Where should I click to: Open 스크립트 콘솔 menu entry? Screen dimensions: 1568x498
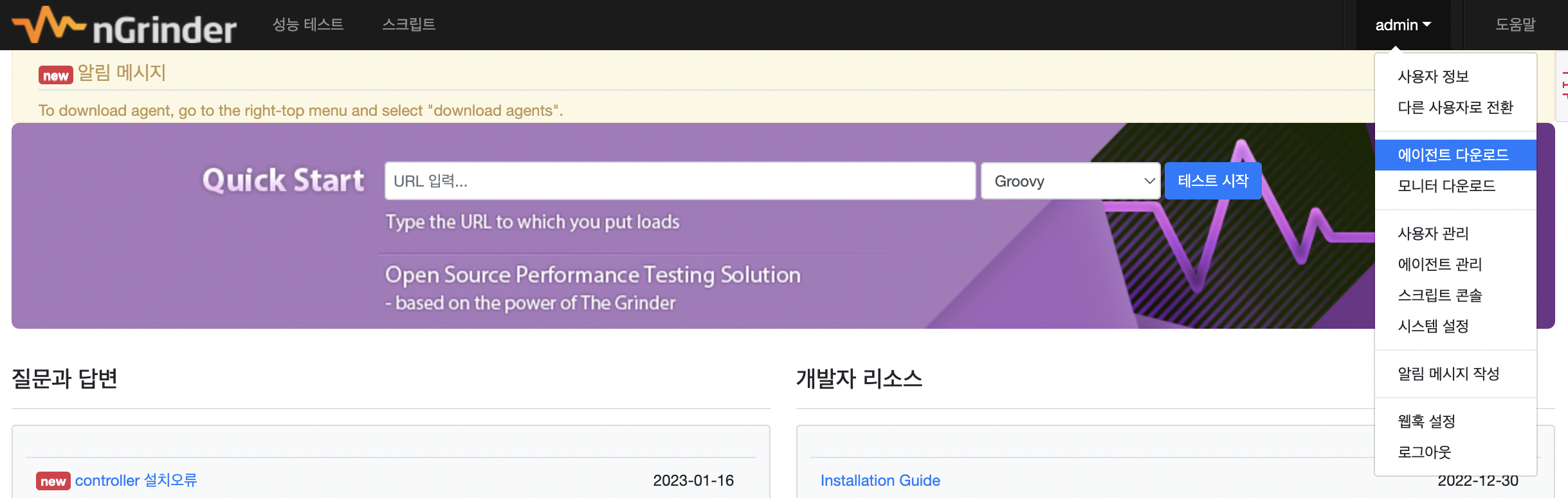point(1455,295)
